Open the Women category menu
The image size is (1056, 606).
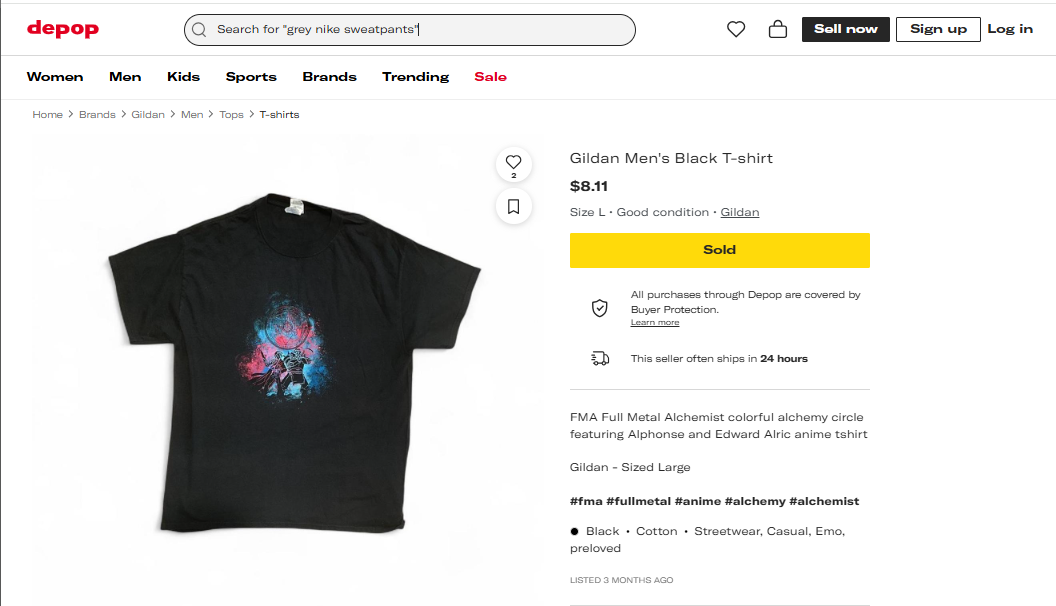pyautogui.click(x=55, y=77)
